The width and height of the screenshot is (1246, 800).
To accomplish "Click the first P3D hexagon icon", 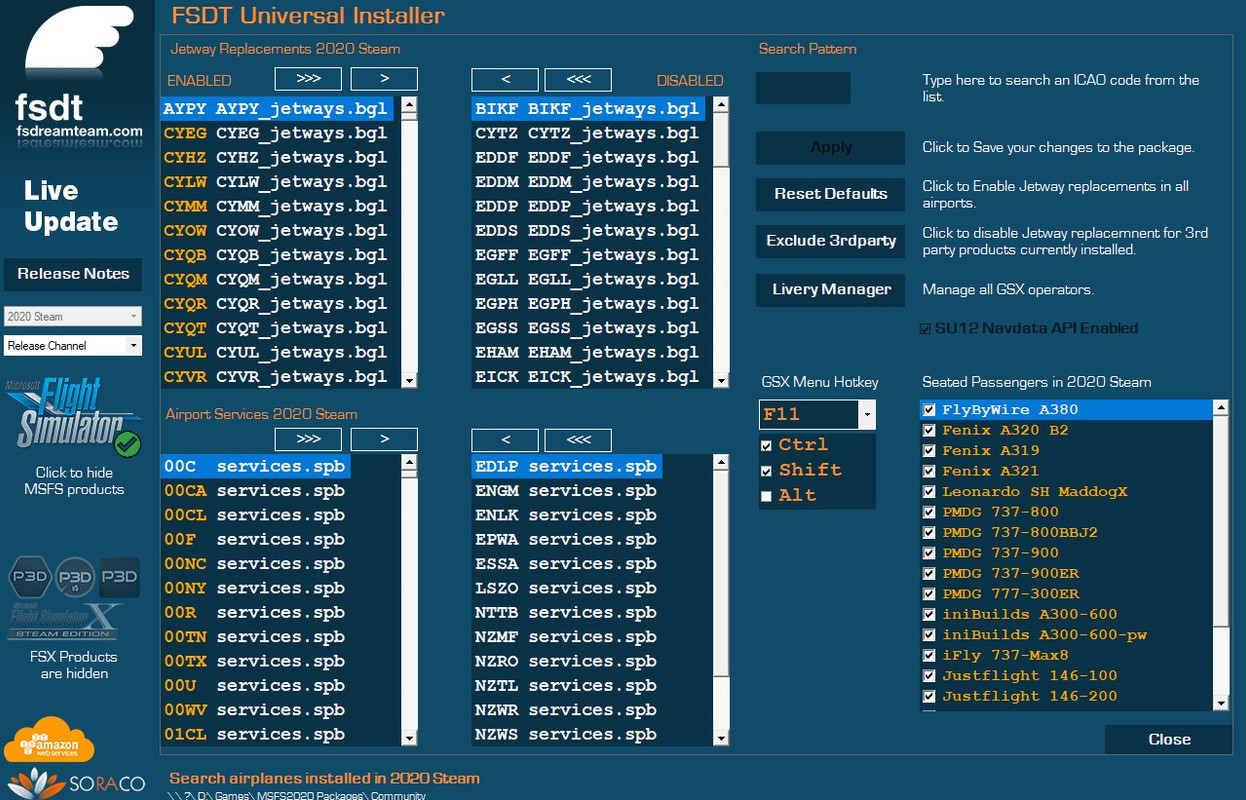I will click(30, 577).
